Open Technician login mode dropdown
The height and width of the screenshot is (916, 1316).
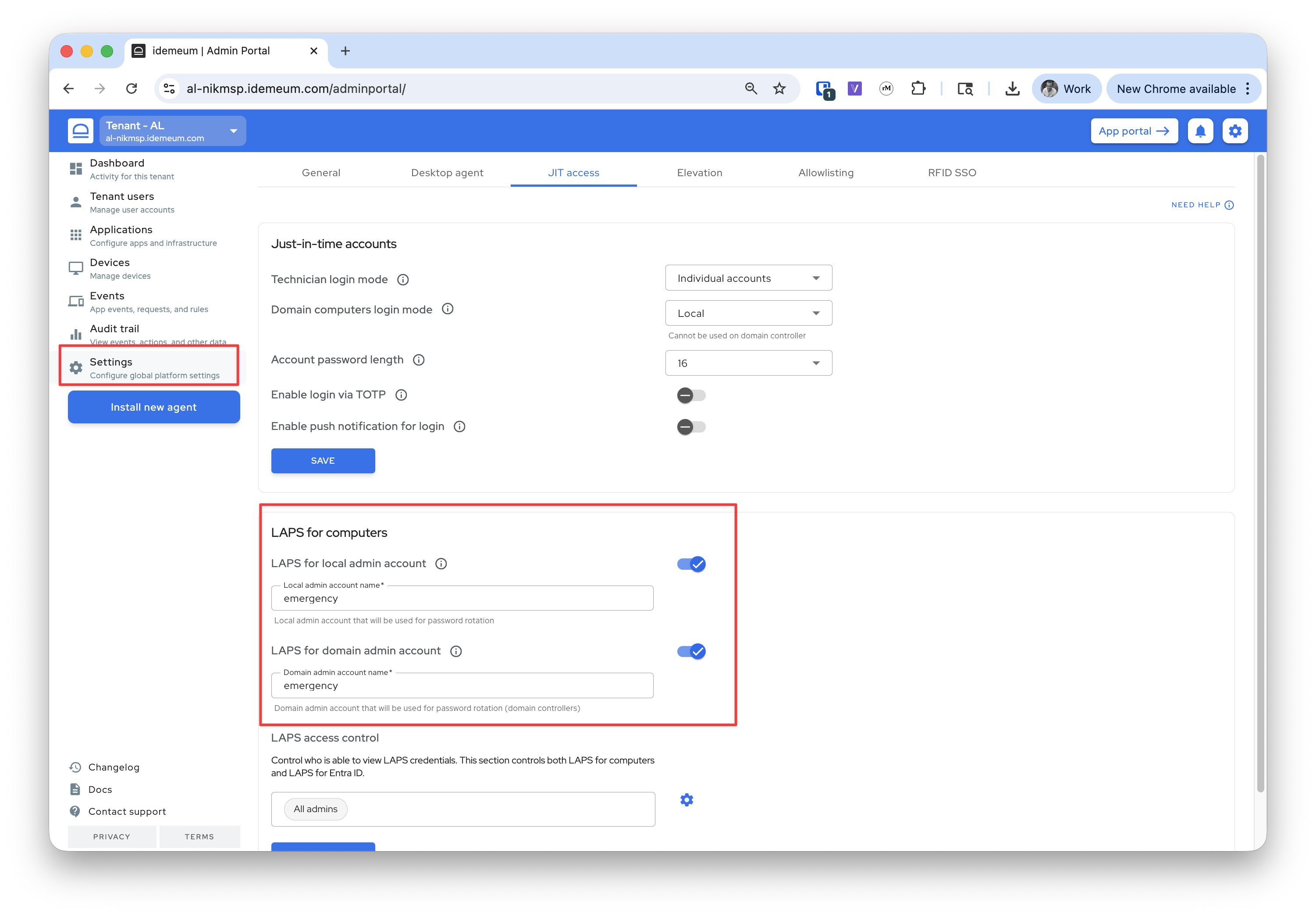748,278
